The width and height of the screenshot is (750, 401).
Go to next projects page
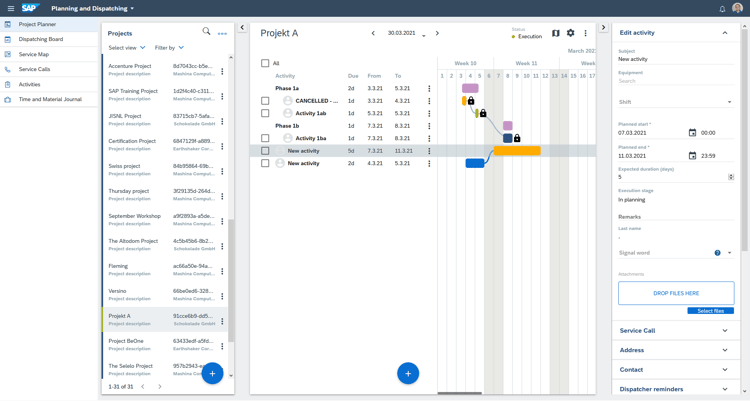[x=160, y=387]
